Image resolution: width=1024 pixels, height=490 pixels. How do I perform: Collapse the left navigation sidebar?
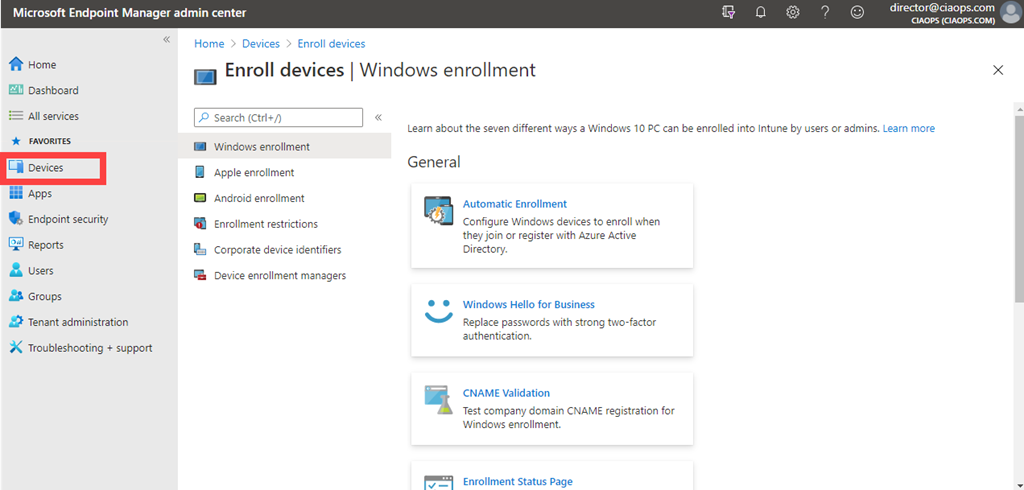click(x=167, y=39)
